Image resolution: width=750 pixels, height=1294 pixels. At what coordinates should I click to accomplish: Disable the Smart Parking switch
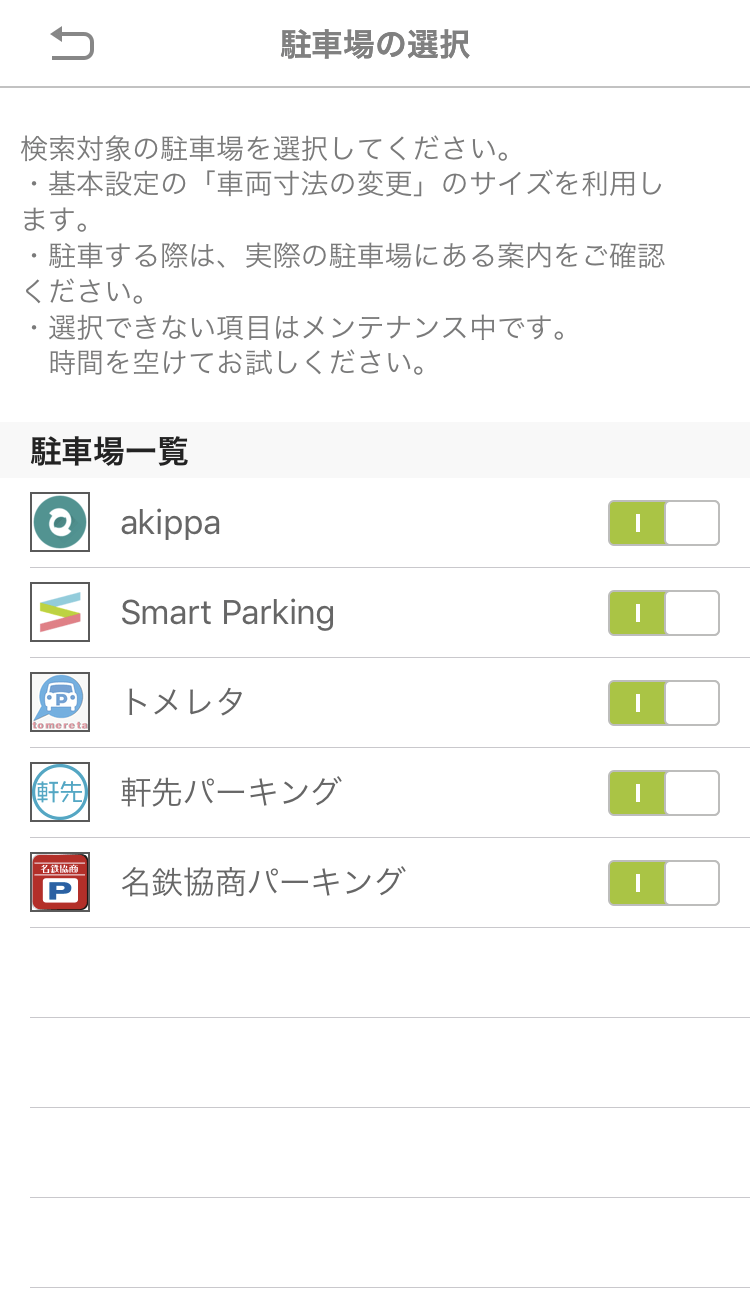click(x=663, y=613)
